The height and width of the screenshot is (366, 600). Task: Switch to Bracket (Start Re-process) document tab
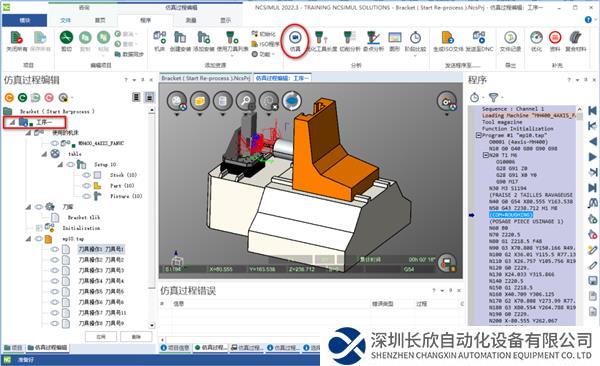pos(205,78)
